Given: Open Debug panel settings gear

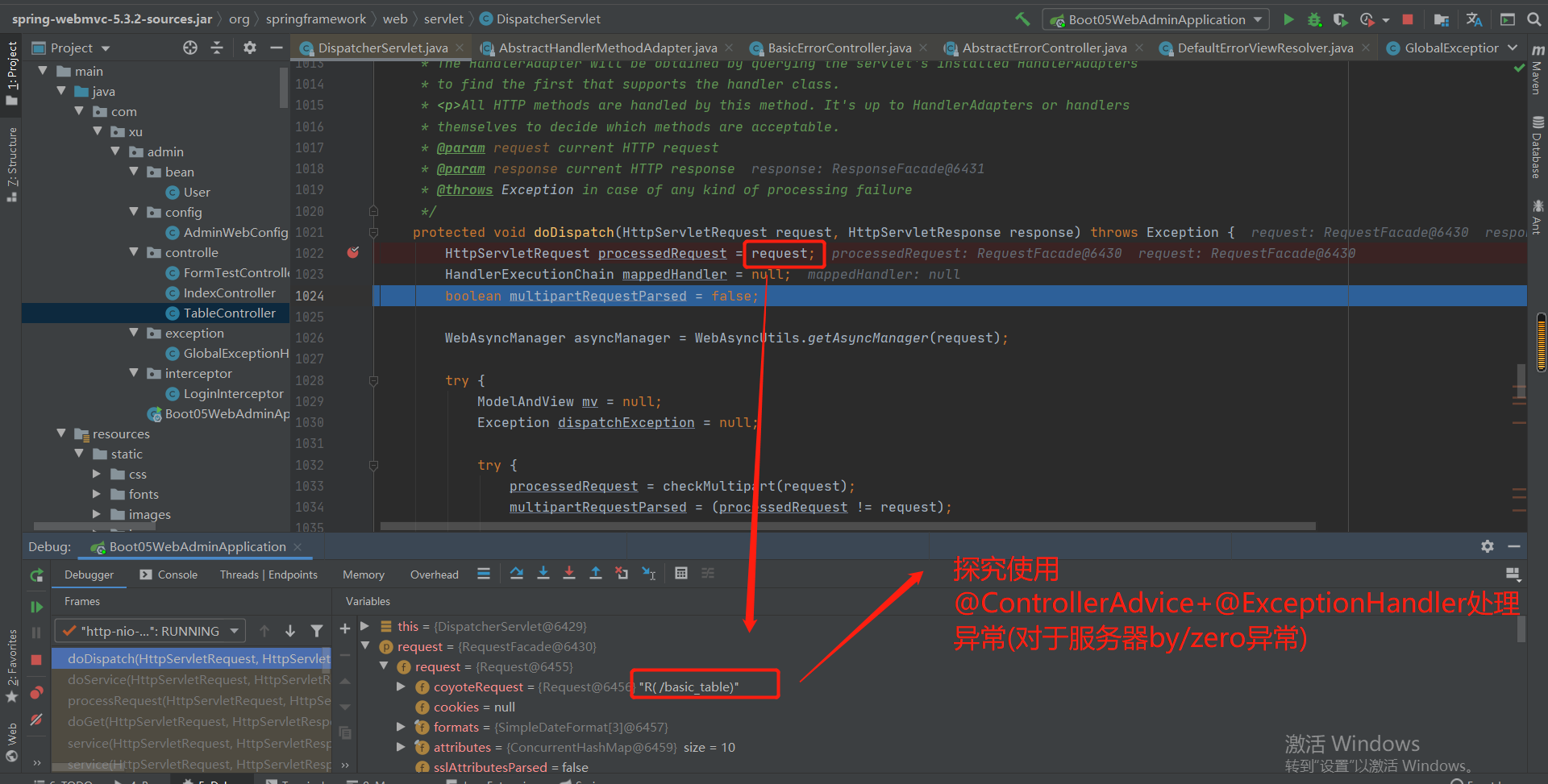Looking at the screenshot, I should coord(1488,546).
